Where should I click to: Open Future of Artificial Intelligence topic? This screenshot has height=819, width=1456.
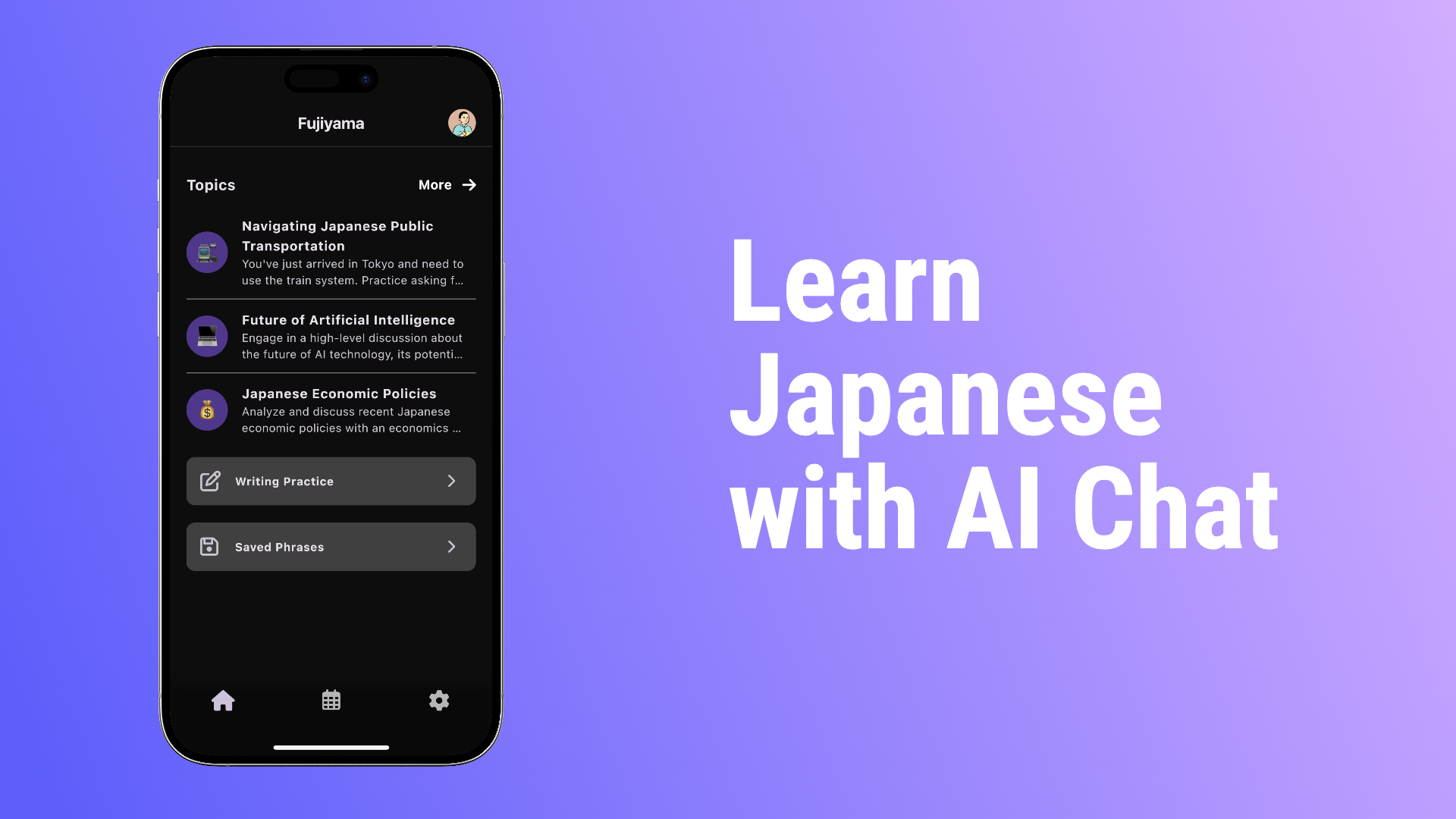[x=331, y=336]
